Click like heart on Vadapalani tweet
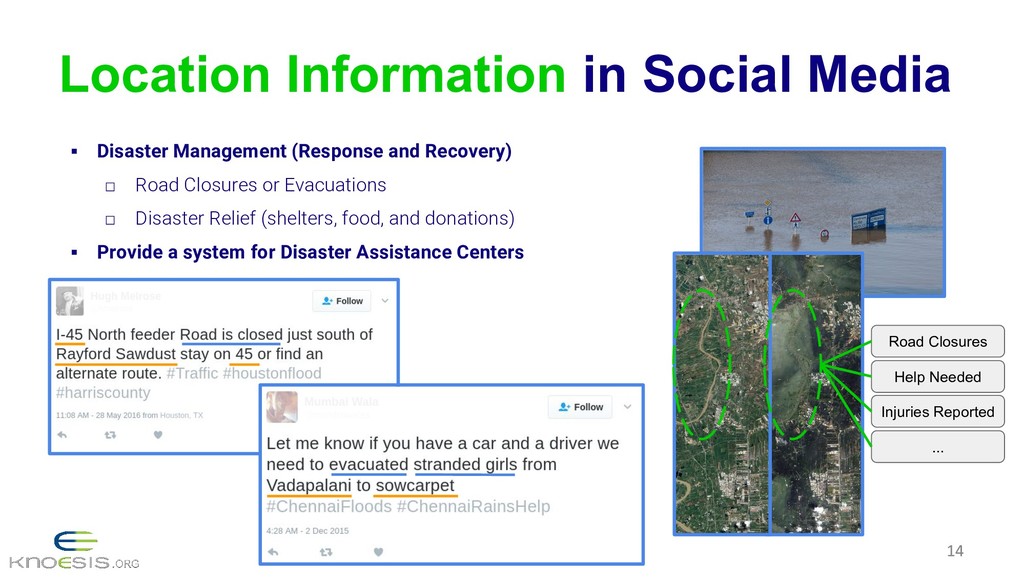 (378, 552)
